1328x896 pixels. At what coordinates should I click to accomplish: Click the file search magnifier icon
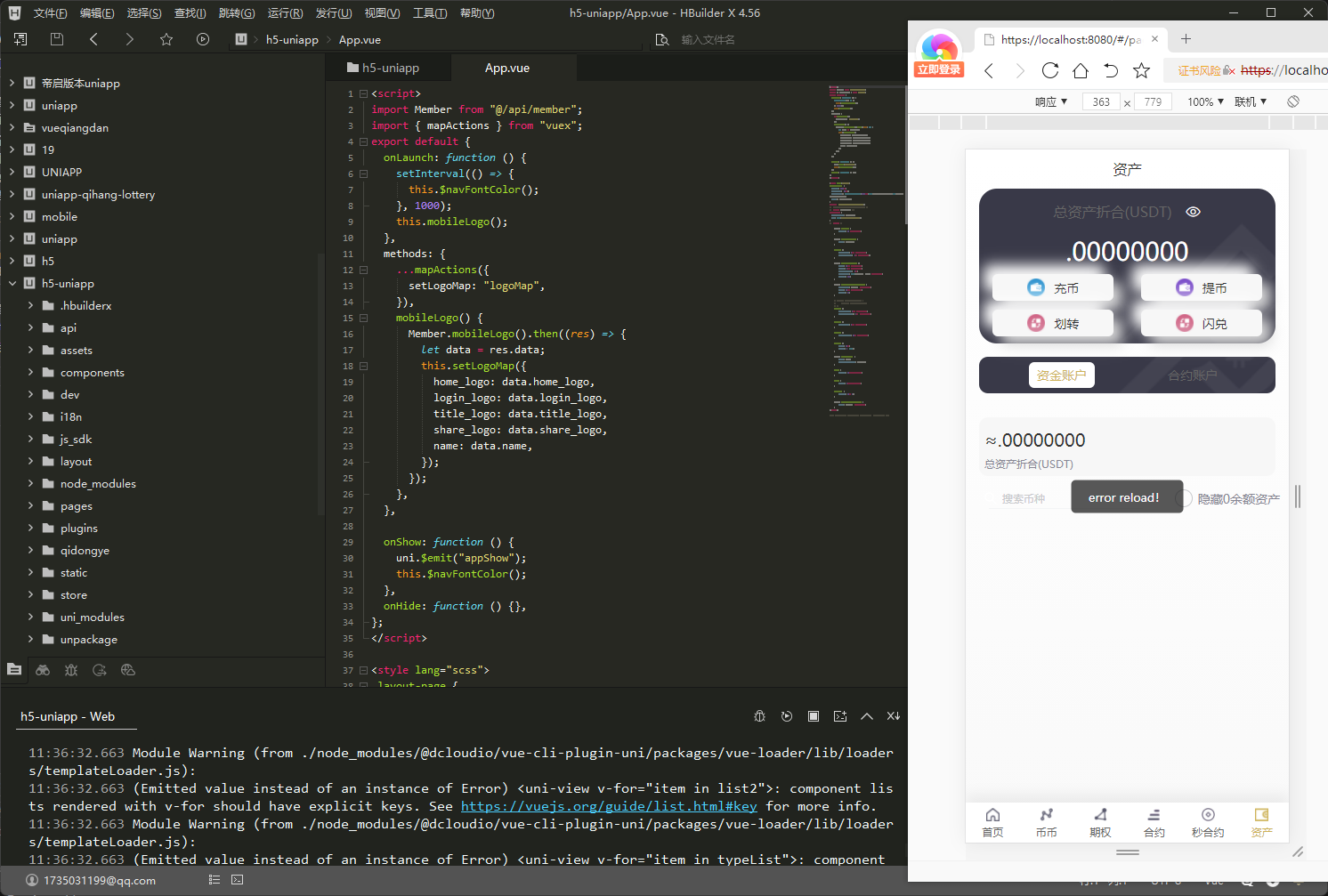662,39
